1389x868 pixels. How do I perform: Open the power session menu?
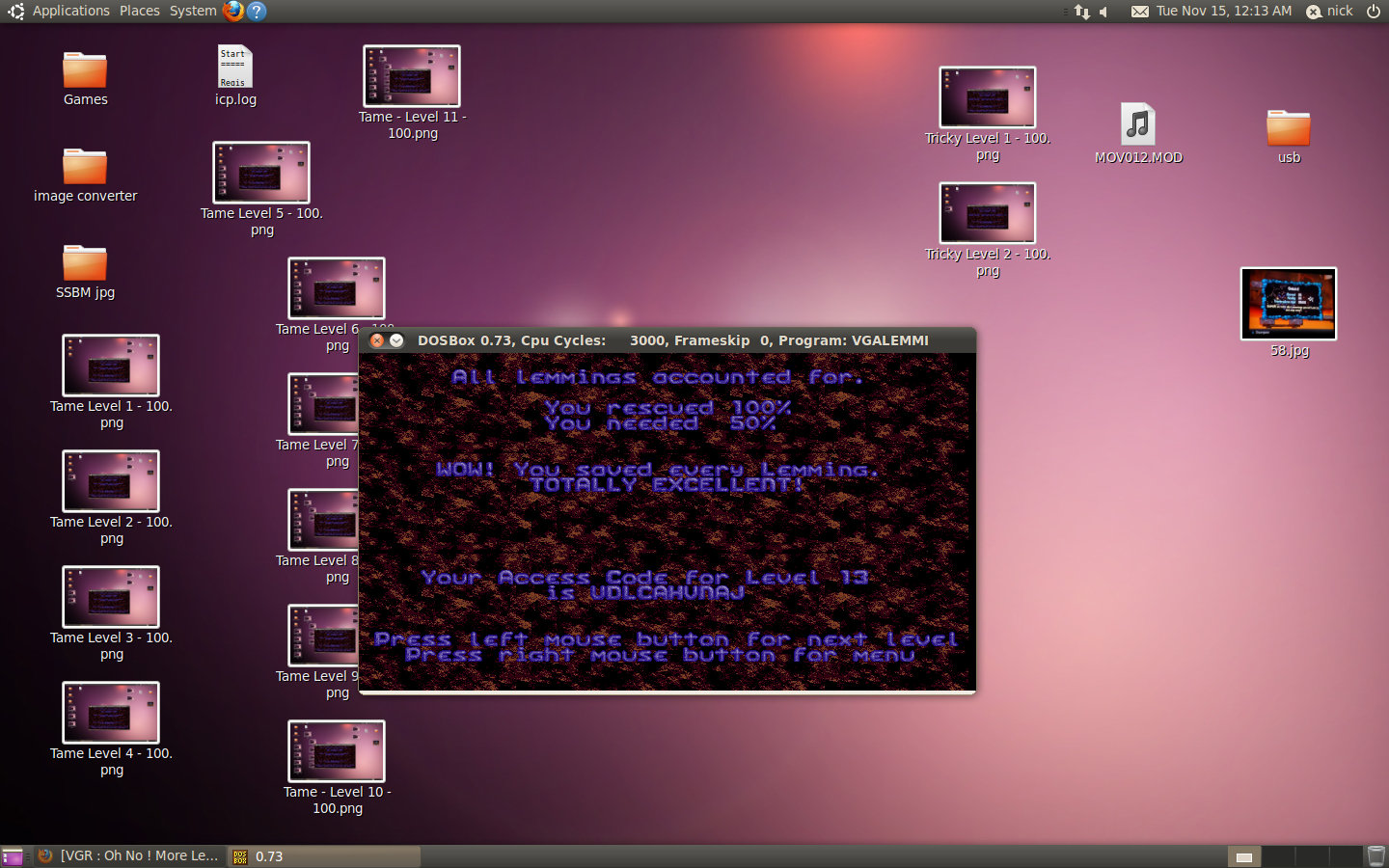(1374, 11)
